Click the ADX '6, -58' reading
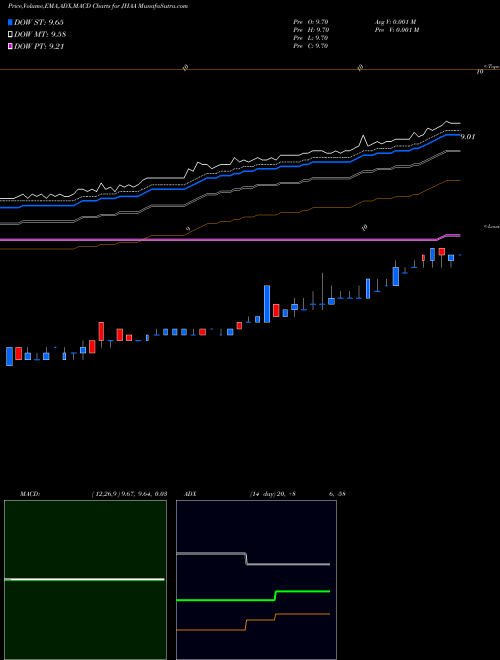This screenshot has width=500, height=660. [x=337, y=494]
